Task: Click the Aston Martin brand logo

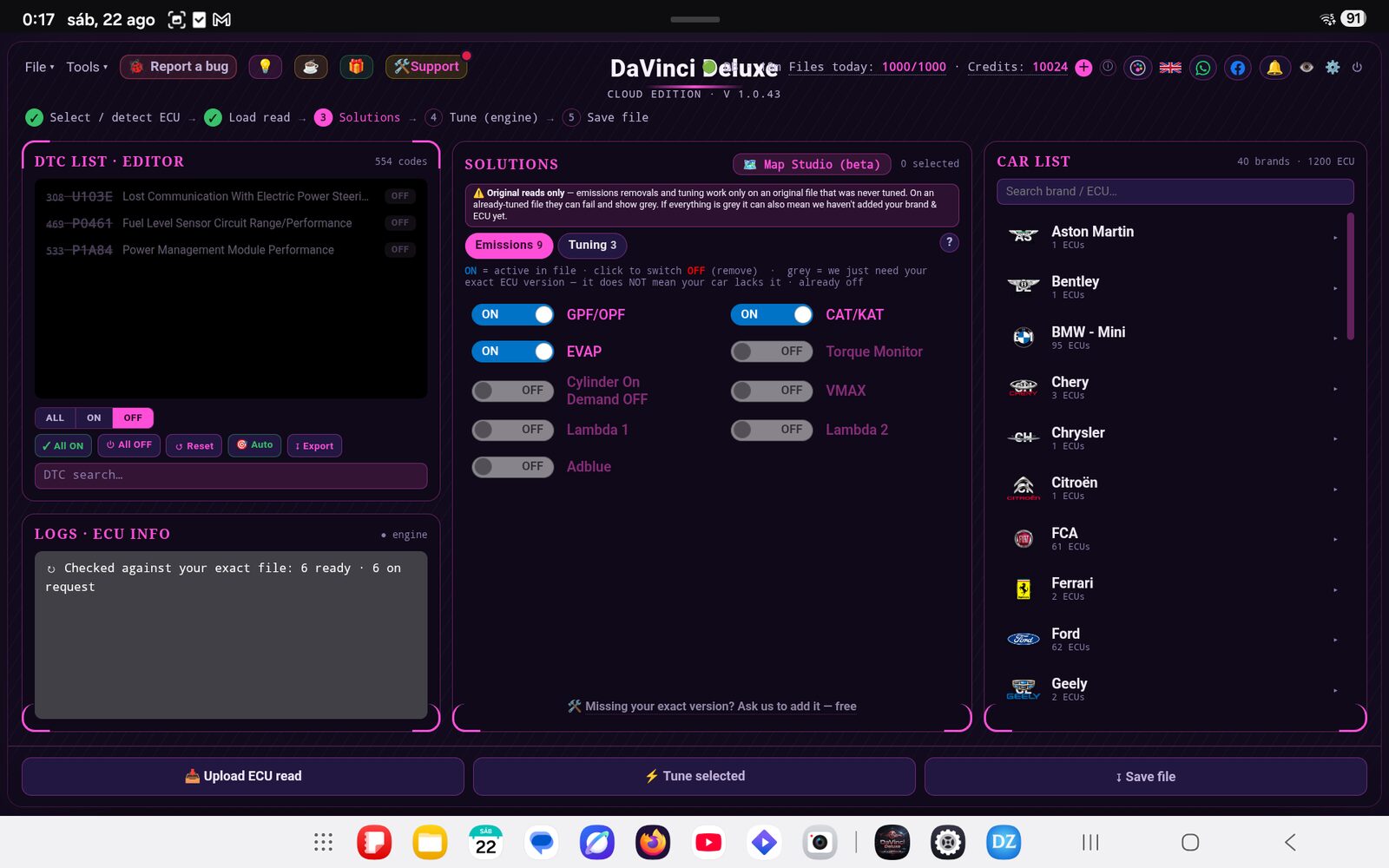Action: pos(1024,236)
